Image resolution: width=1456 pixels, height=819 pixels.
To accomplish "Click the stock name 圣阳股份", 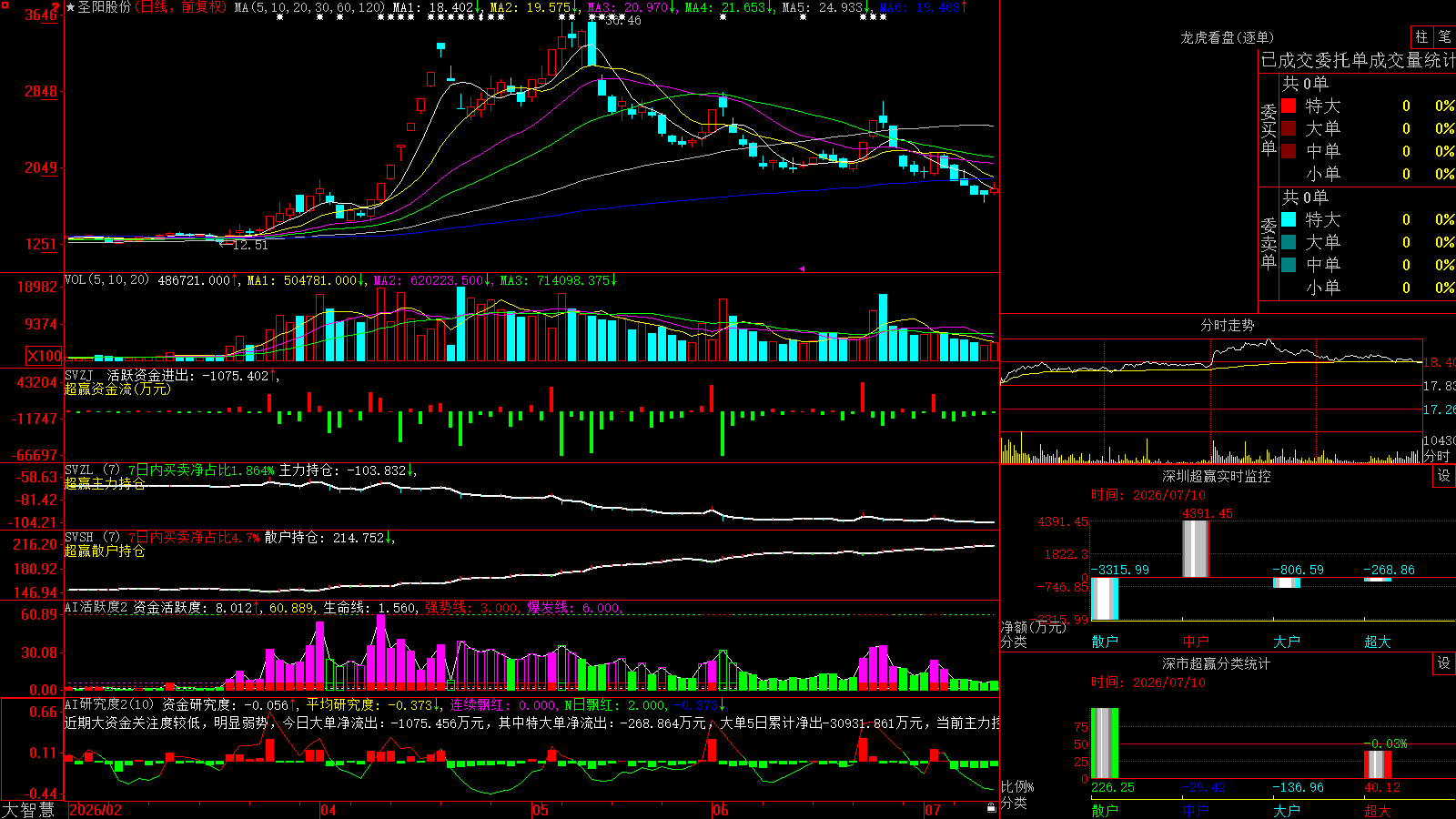I will [x=105, y=7].
